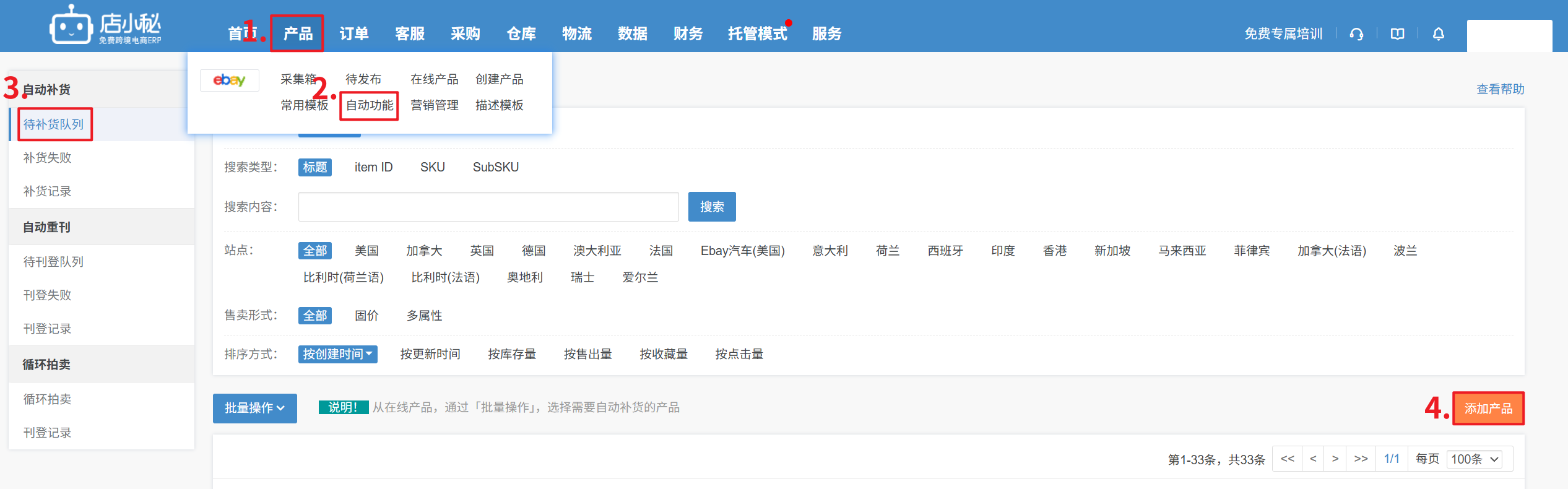Go to the last page (>>)

point(1360,459)
